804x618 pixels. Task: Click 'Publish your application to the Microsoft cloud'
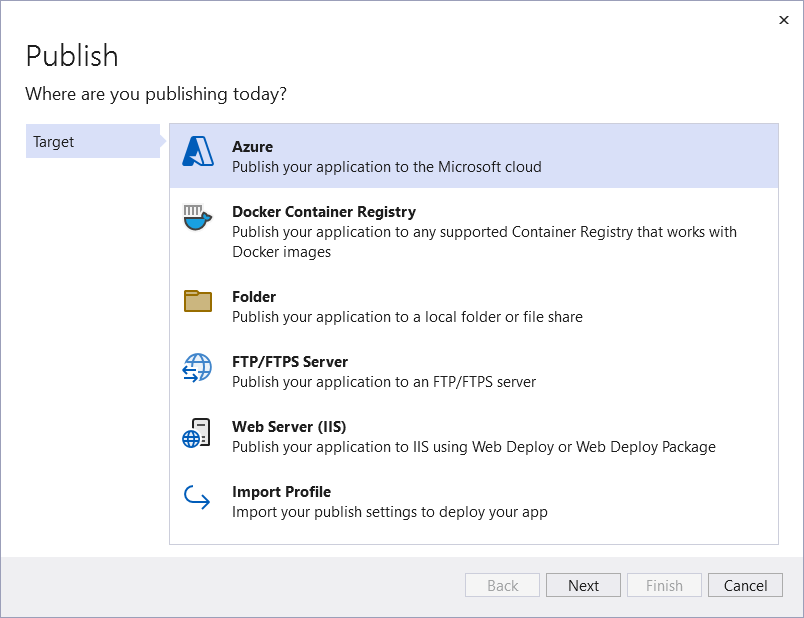[x=387, y=167]
